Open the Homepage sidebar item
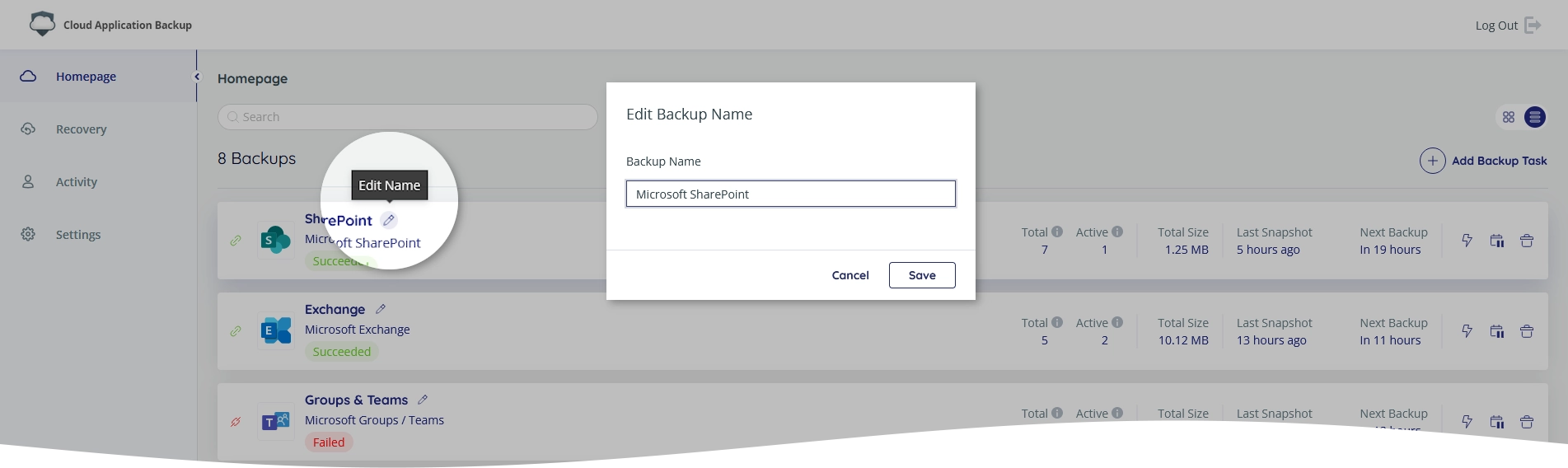This screenshot has height=468, width=1568. tap(98, 76)
